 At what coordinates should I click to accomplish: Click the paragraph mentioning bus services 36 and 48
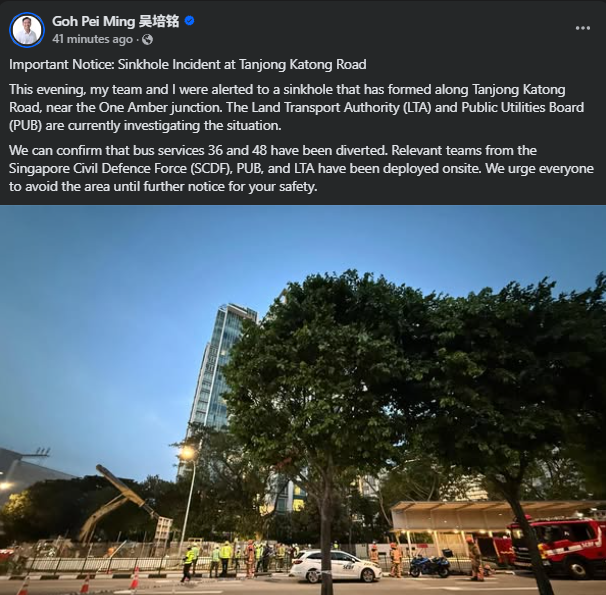tap(301, 168)
